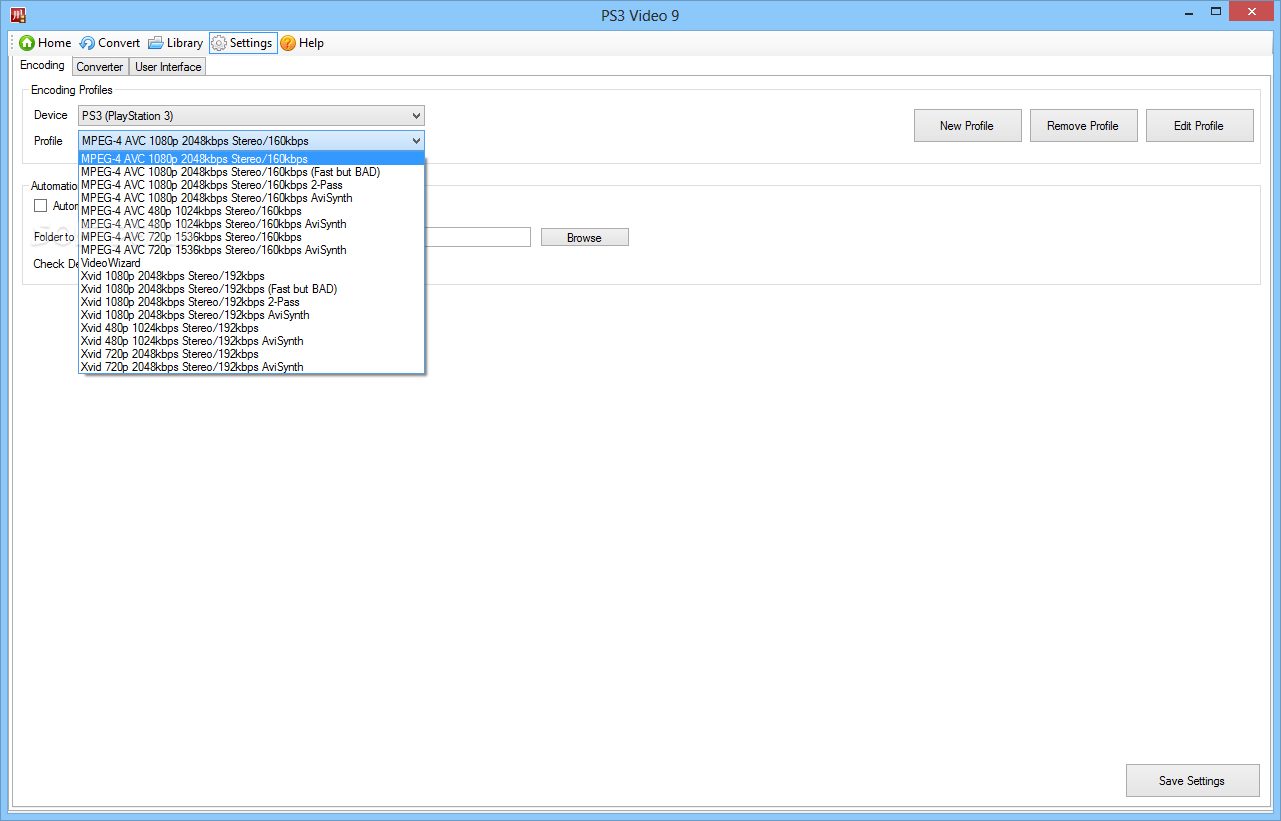Click the orange Help question mark icon
Image resolution: width=1281 pixels, height=821 pixels.
coord(288,43)
